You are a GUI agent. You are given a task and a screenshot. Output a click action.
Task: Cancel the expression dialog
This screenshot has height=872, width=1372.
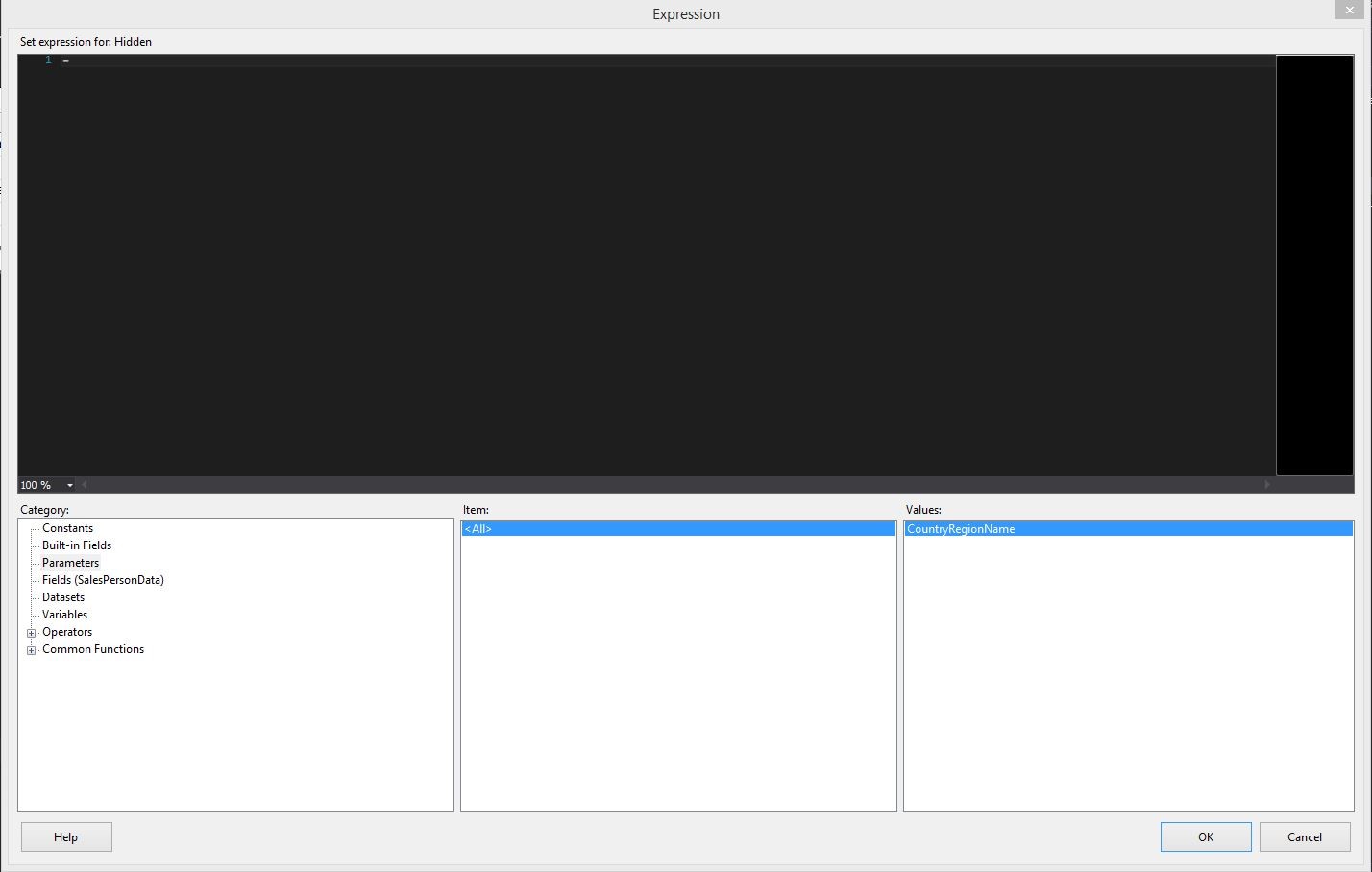coord(1304,836)
